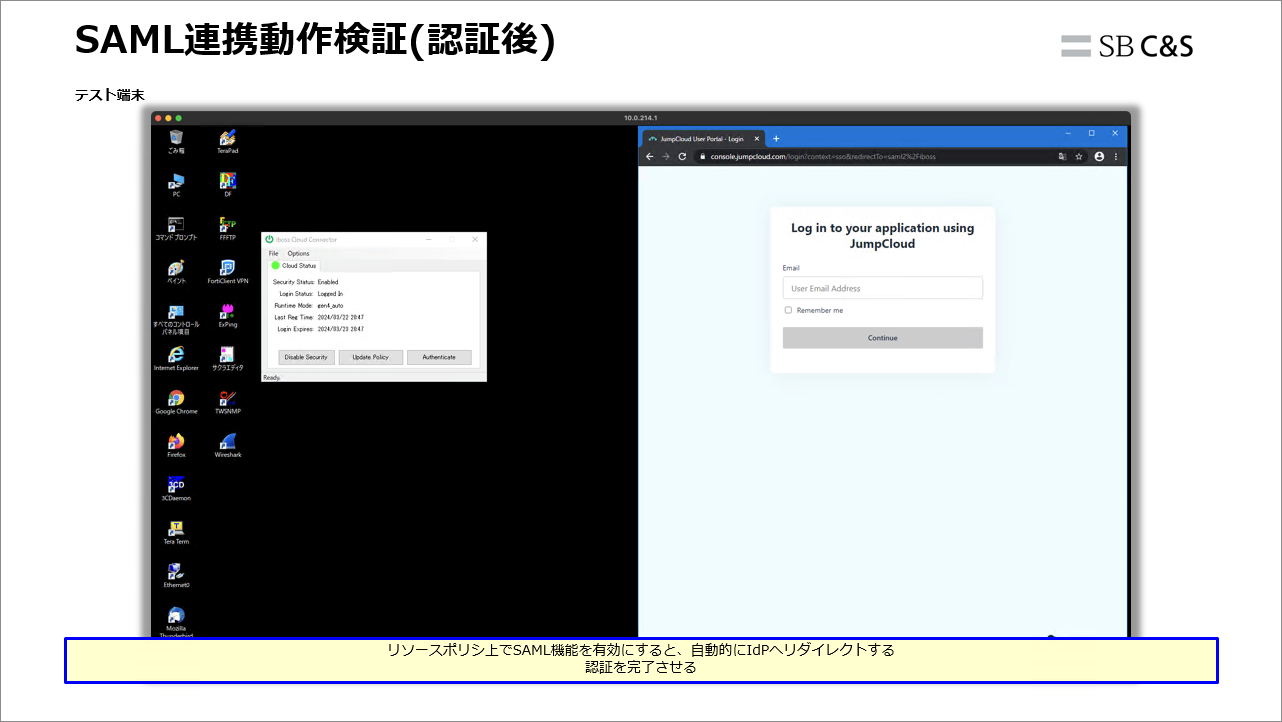Viewport: 1282px width, 722px height.
Task: Launch TWSNMP from the desktop
Action: pos(227,398)
